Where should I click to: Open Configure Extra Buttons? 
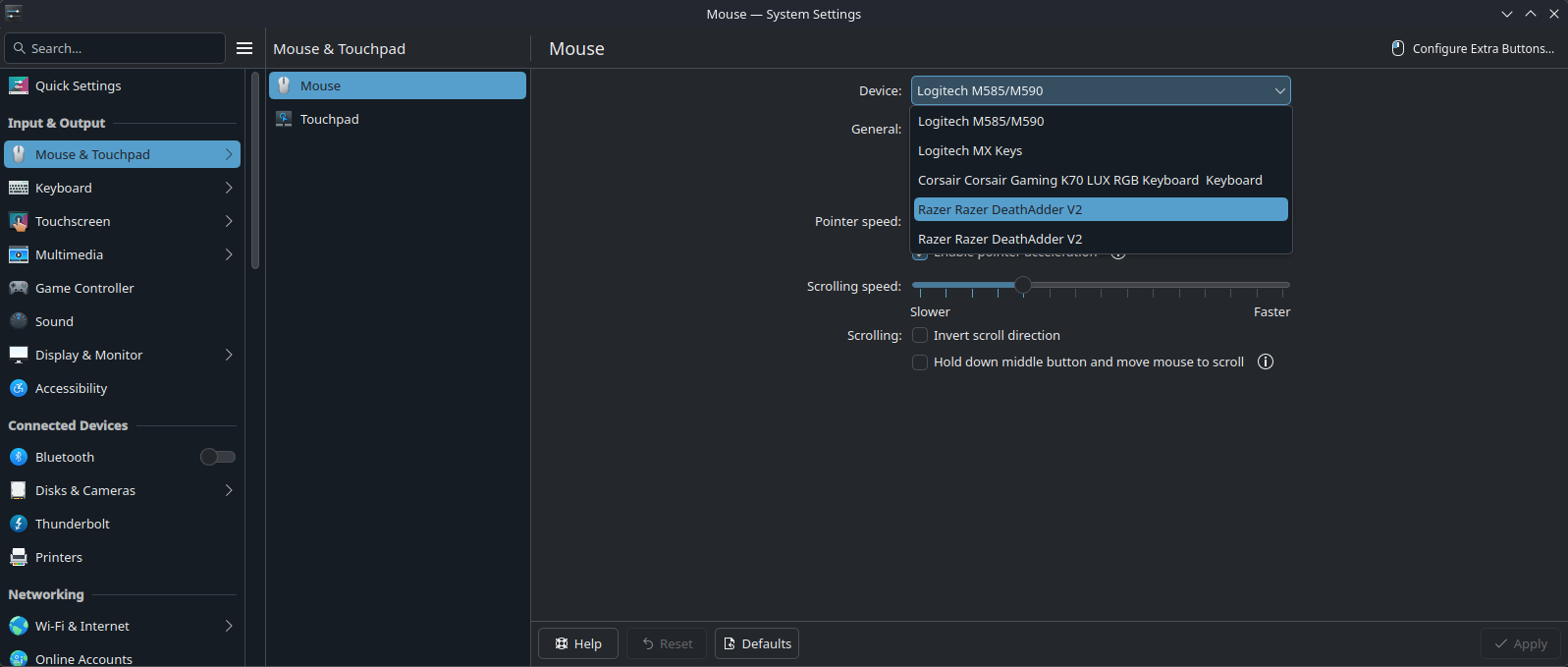pos(1473,48)
